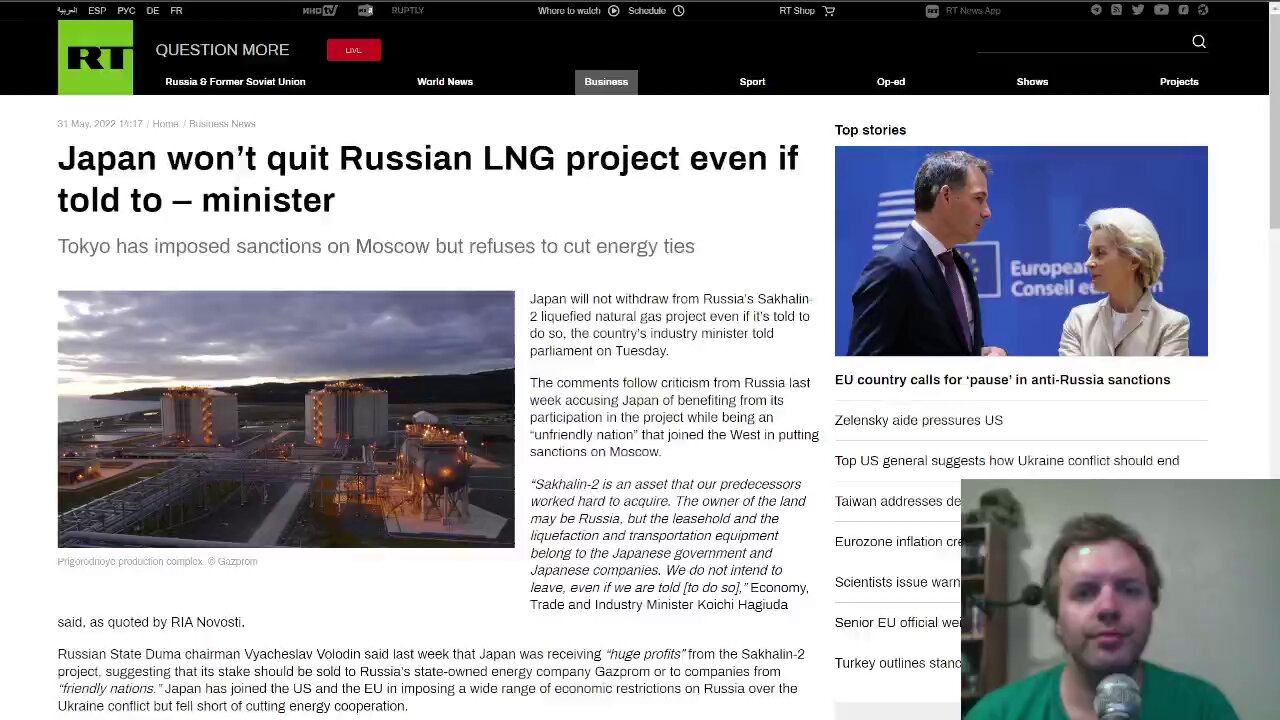Click the photo caption 'Prigorodnoye production complex'
This screenshot has height=720, width=1280.
click(x=157, y=562)
